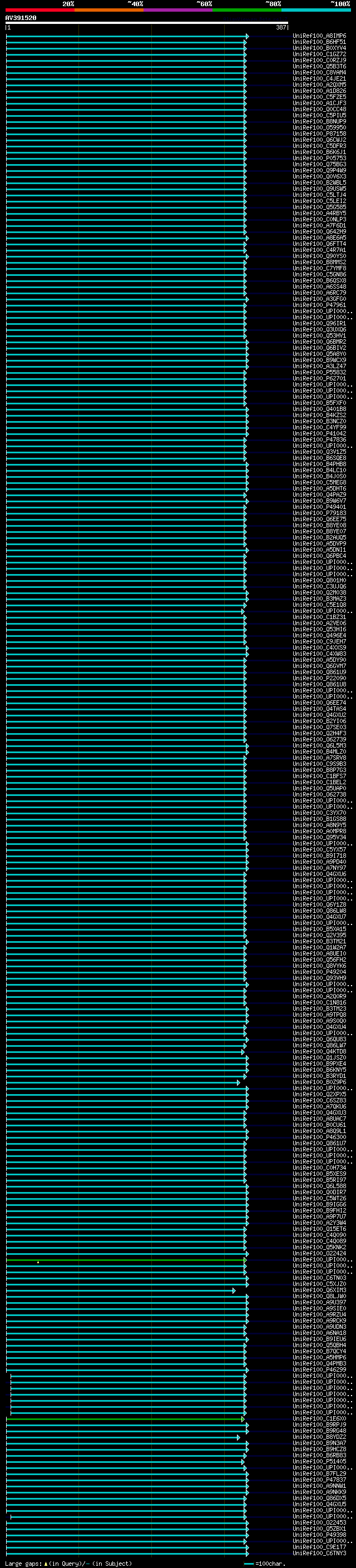Select hit label UniRef100_C9E1T7
Viewport: 356px width, 1568px height.
[319, 1547]
